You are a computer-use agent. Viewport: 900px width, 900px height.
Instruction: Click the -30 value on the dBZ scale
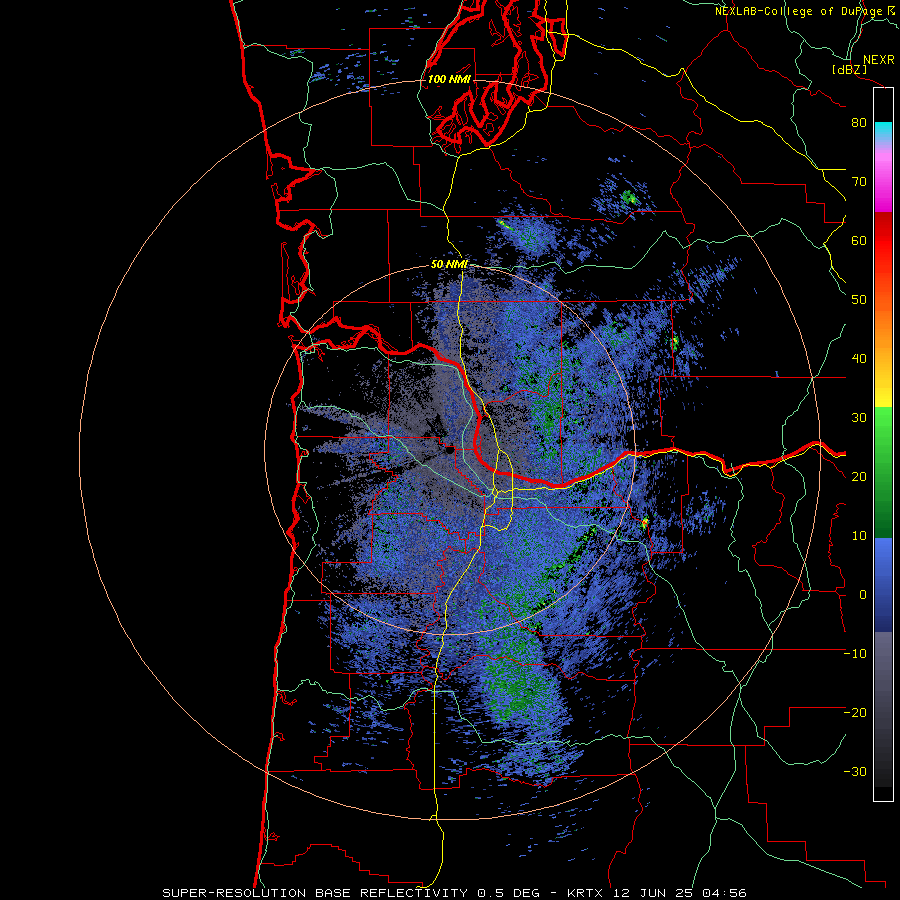click(x=855, y=772)
